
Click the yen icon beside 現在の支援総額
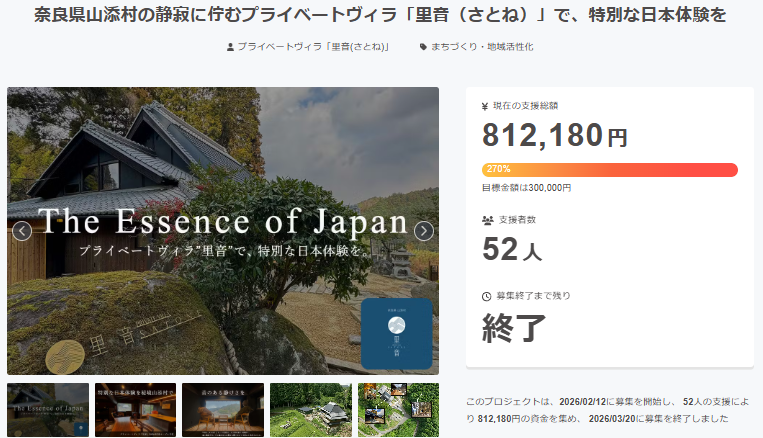point(485,105)
